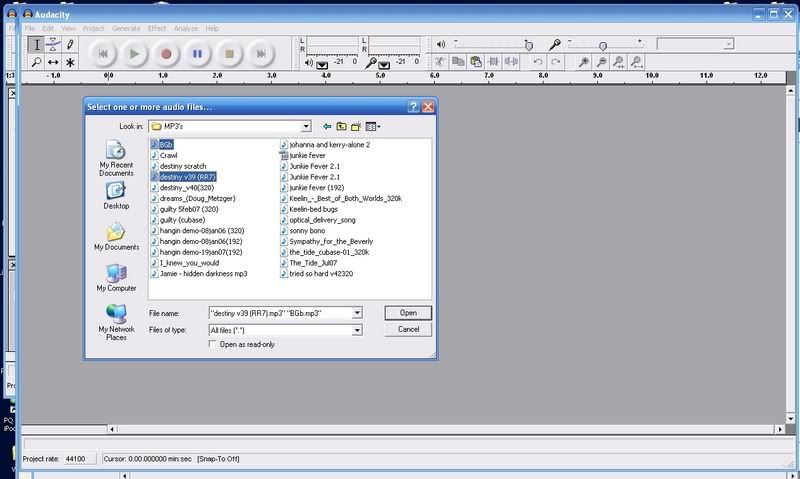This screenshot has width=800, height=479.
Task: Select the file optical_delivery_song
Action: coord(322,219)
